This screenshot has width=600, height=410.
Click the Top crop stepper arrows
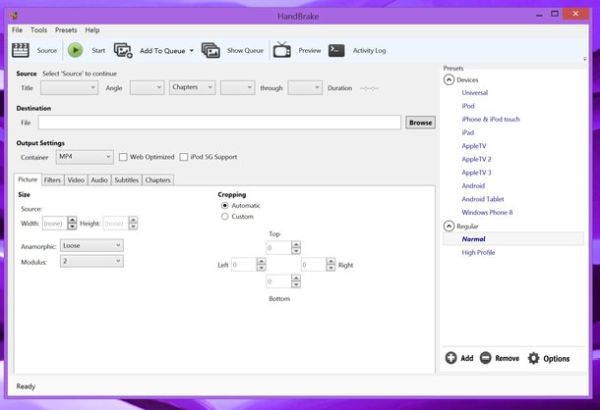click(x=296, y=248)
